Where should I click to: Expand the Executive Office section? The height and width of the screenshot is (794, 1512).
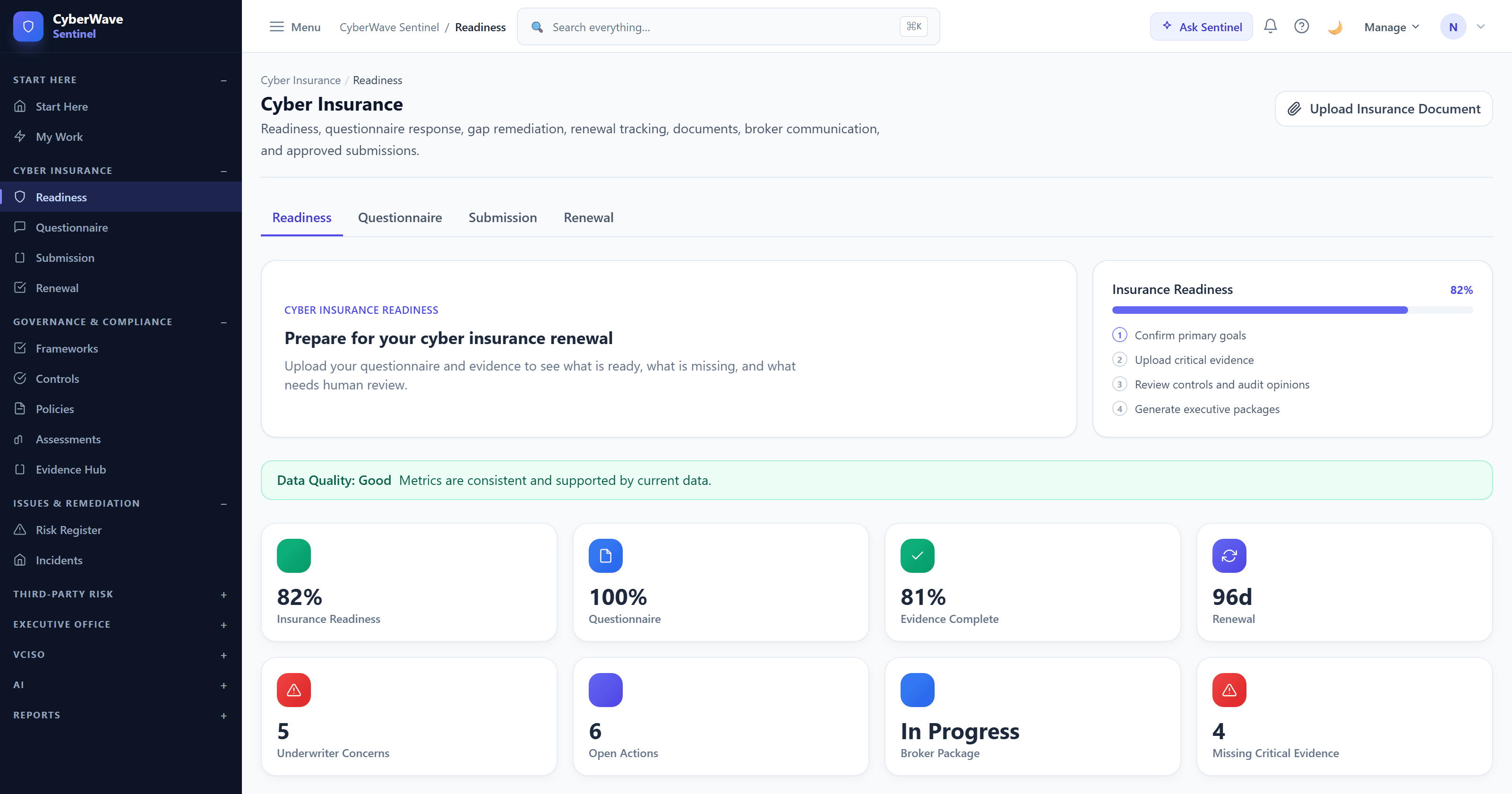[223, 625]
